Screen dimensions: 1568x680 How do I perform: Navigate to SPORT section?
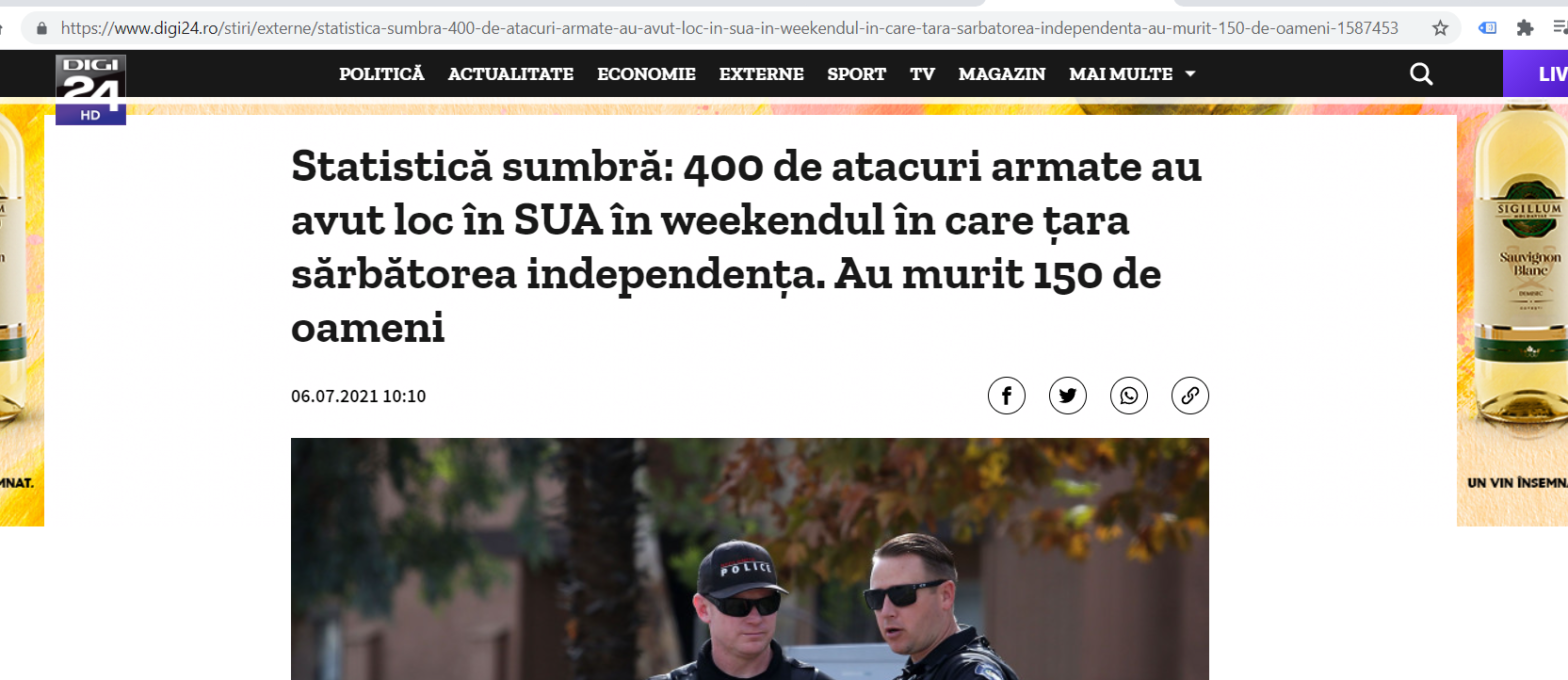click(856, 74)
